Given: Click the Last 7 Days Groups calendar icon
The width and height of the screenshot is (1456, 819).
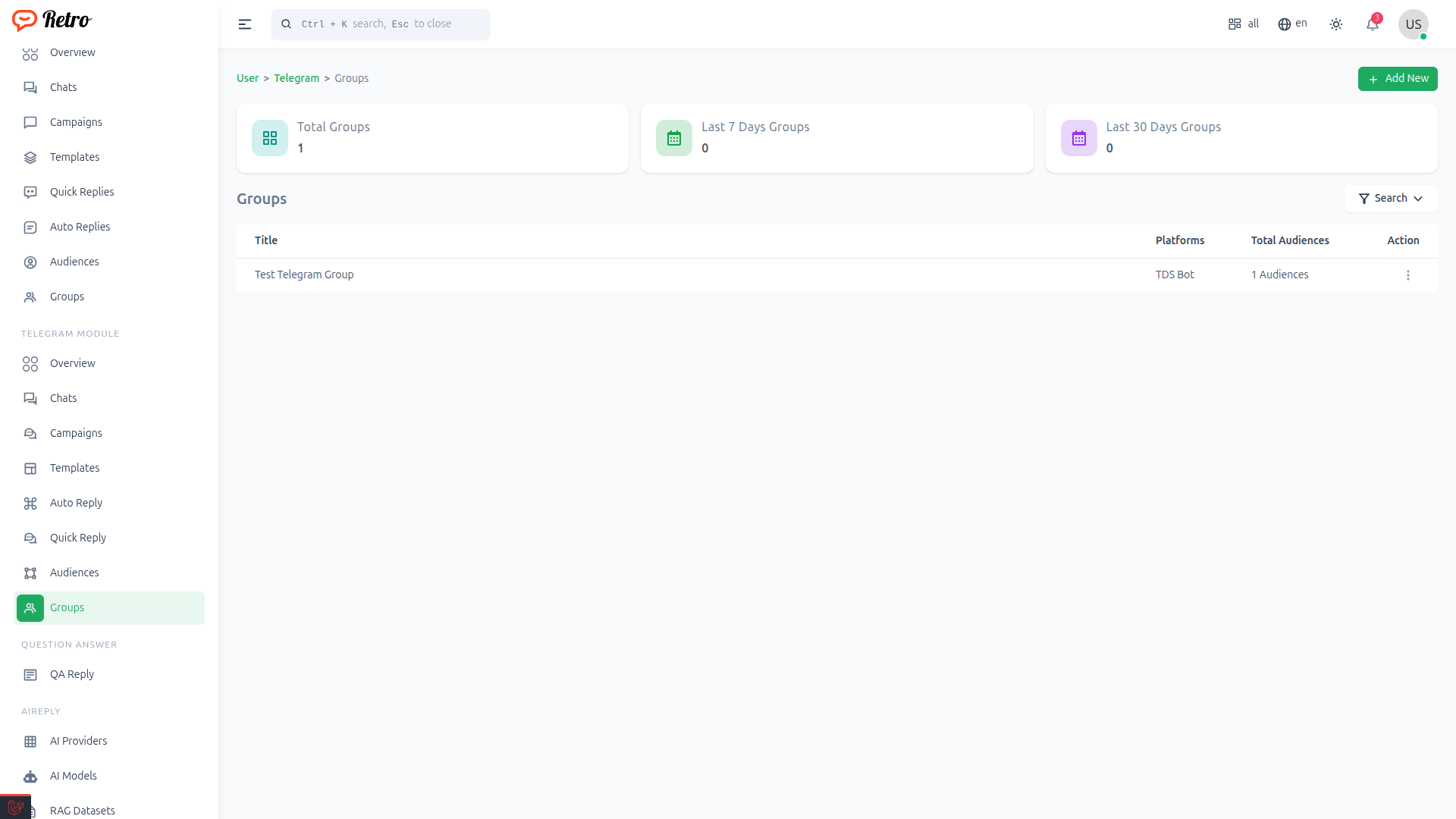Looking at the screenshot, I should (674, 138).
